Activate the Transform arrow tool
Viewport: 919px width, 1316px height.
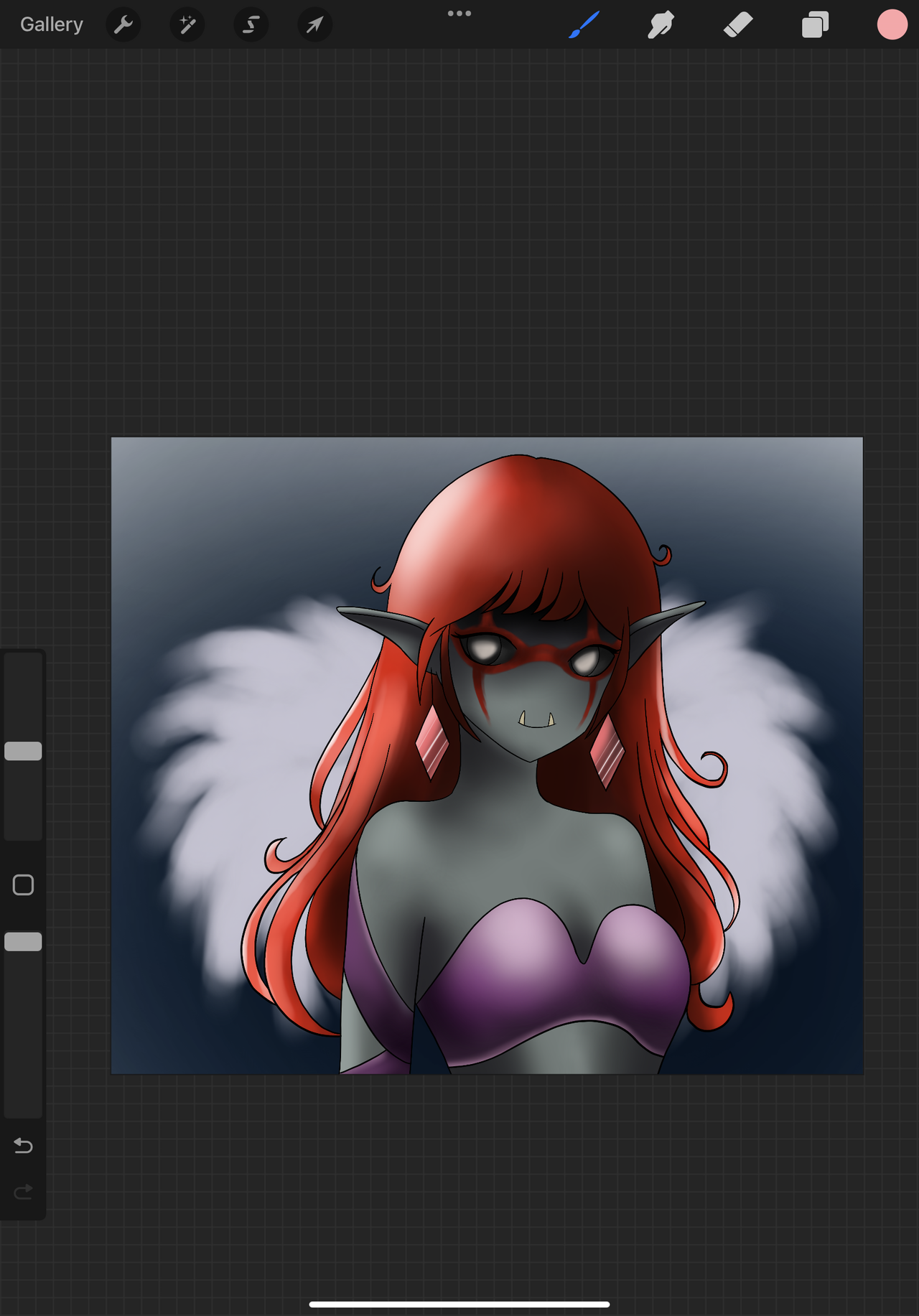(x=315, y=24)
